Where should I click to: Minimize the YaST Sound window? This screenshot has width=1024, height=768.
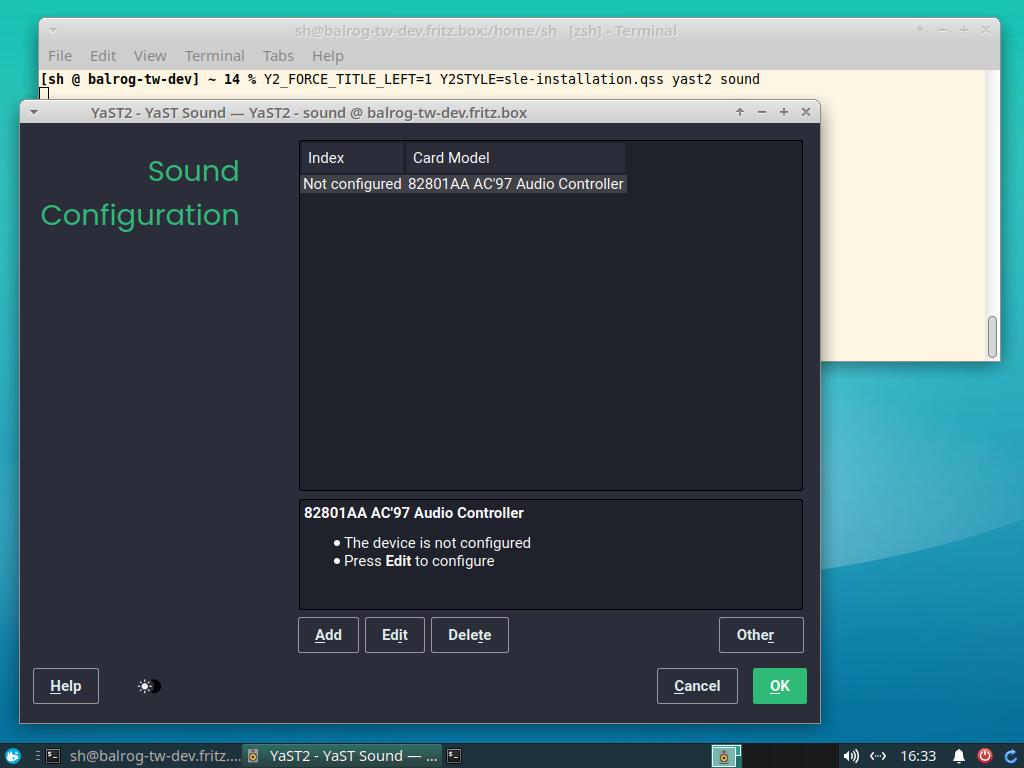(x=762, y=112)
